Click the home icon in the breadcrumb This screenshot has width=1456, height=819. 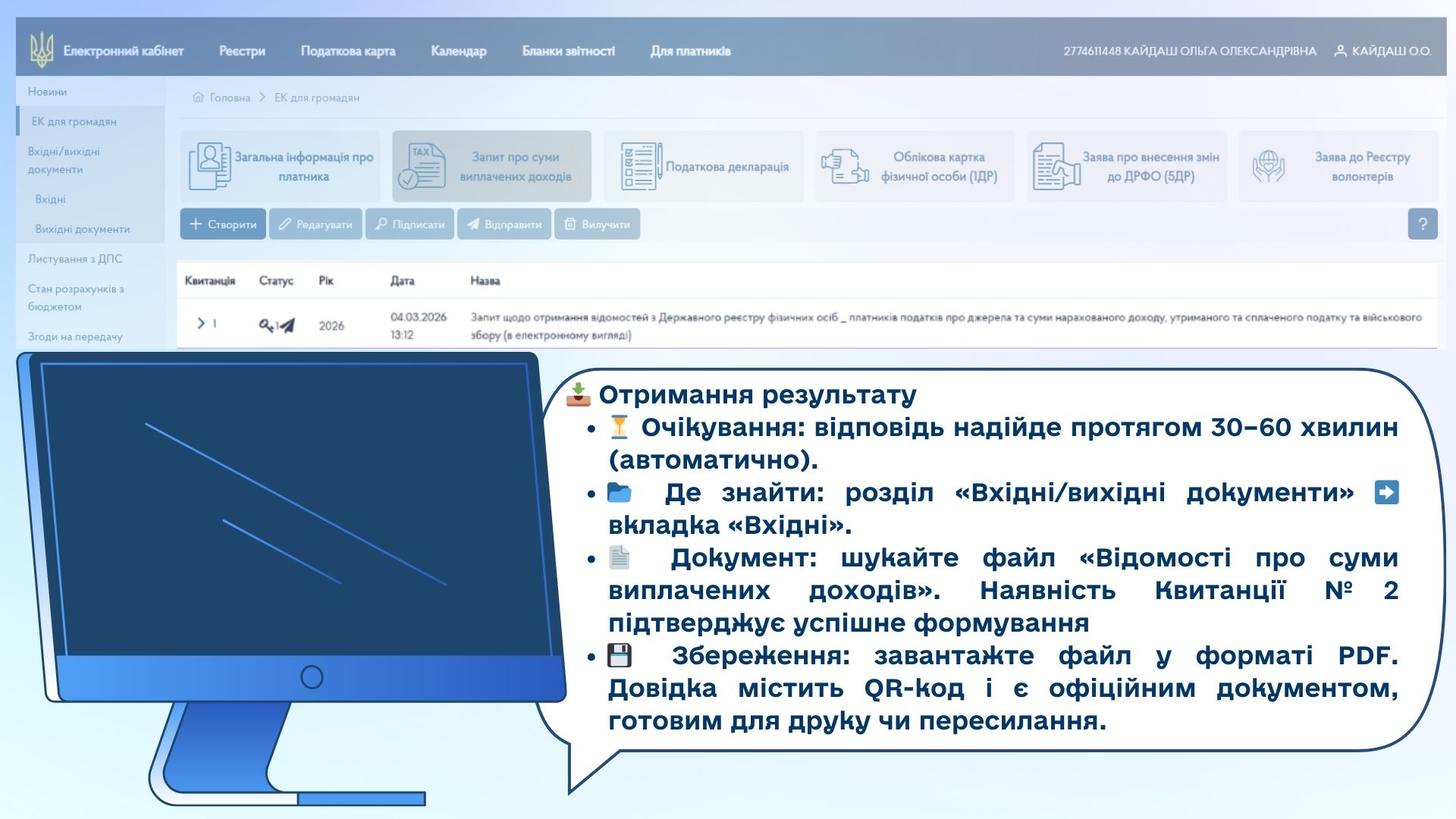tap(198, 98)
